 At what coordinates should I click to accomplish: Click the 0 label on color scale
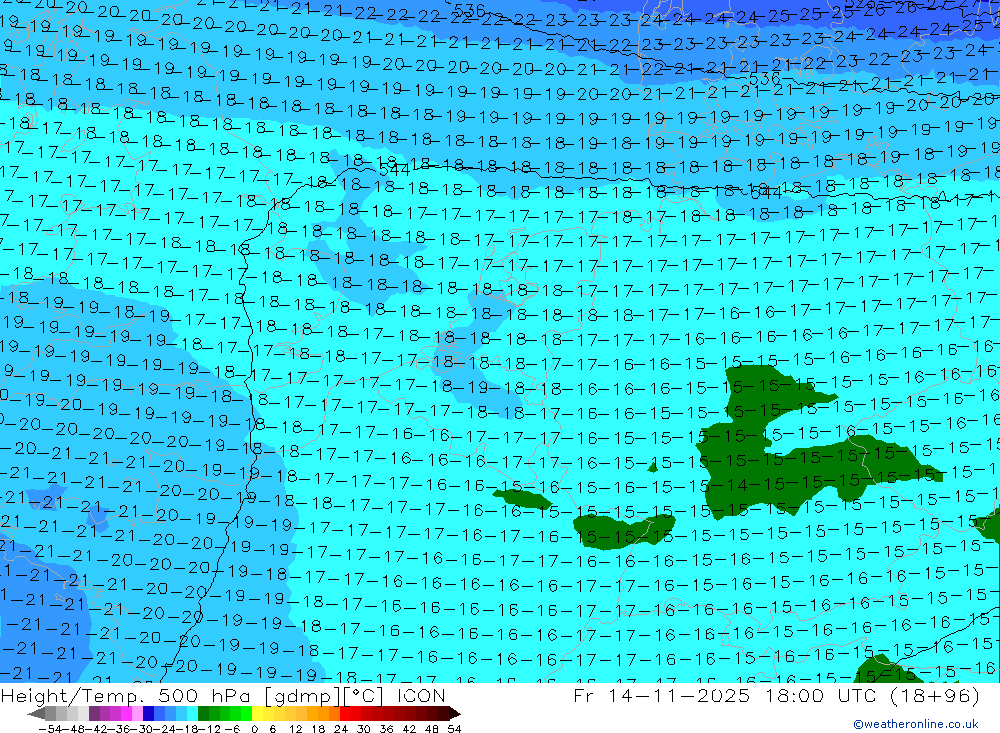254,729
